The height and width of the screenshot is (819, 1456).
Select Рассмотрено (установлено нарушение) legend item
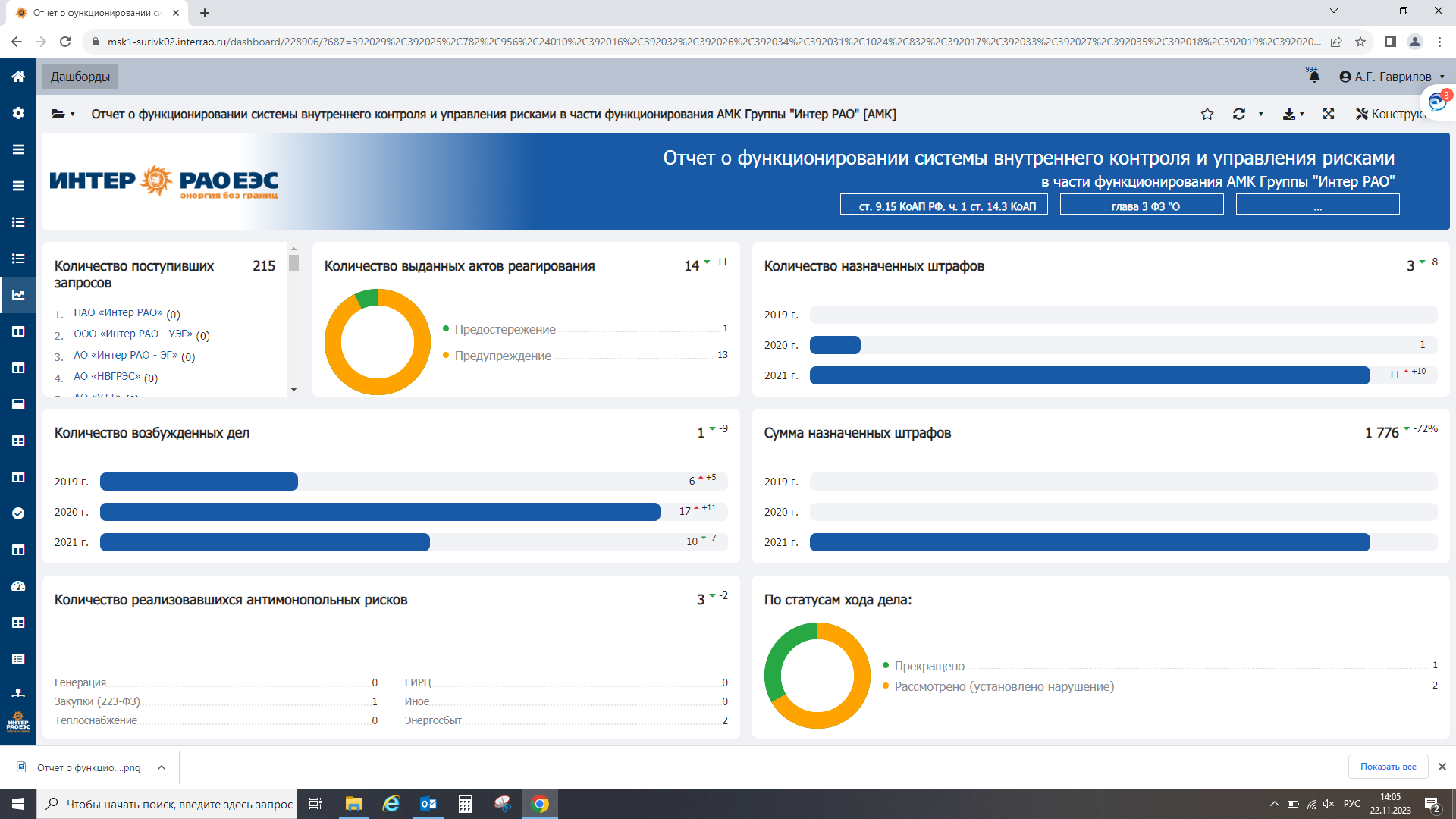pyautogui.click(x=1004, y=686)
